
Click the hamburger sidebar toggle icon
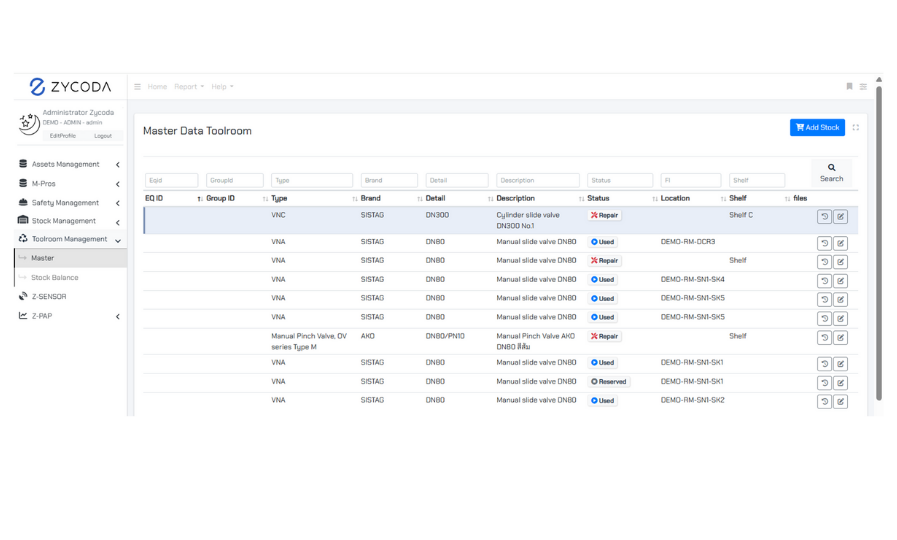138,87
